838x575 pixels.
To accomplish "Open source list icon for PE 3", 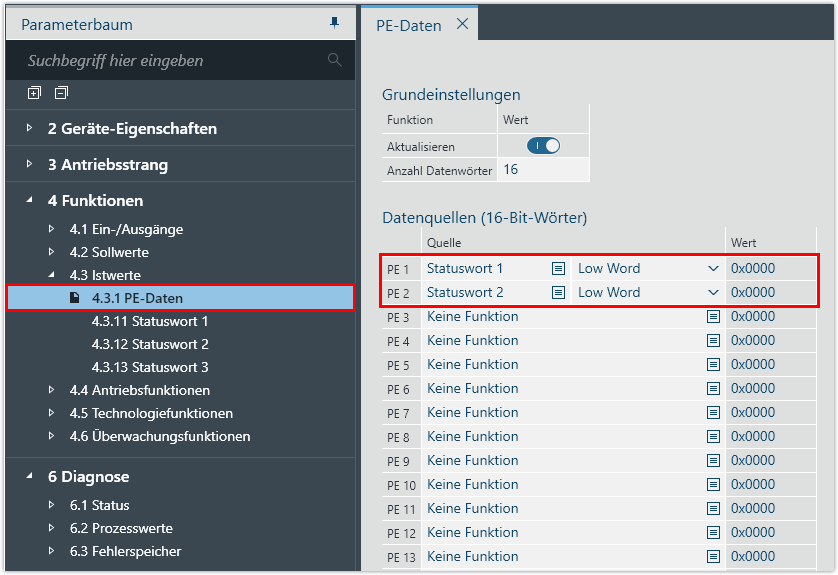I will tap(713, 316).
